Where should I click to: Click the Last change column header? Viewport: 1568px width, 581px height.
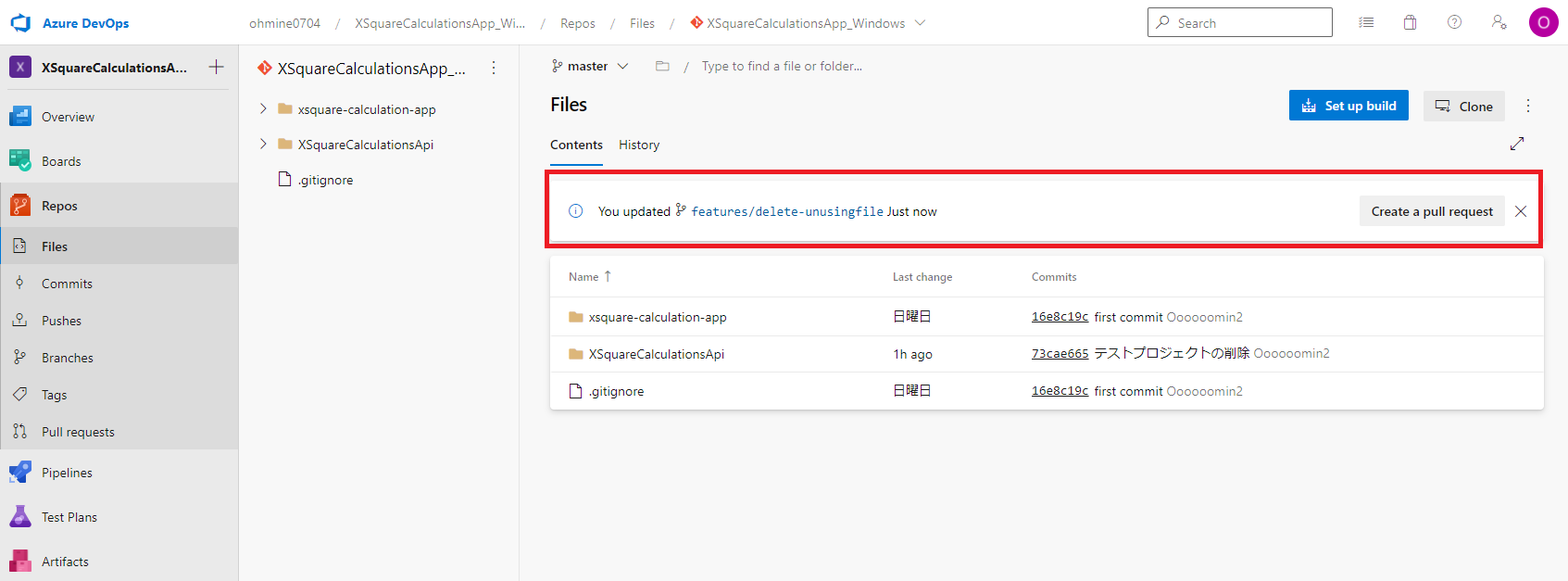point(922,277)
